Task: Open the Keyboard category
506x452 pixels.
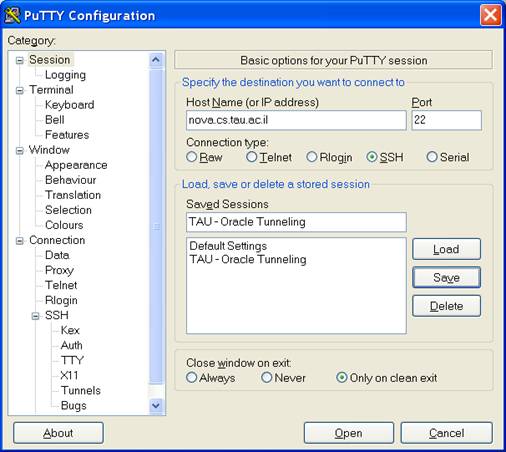Action: (69, 105)
